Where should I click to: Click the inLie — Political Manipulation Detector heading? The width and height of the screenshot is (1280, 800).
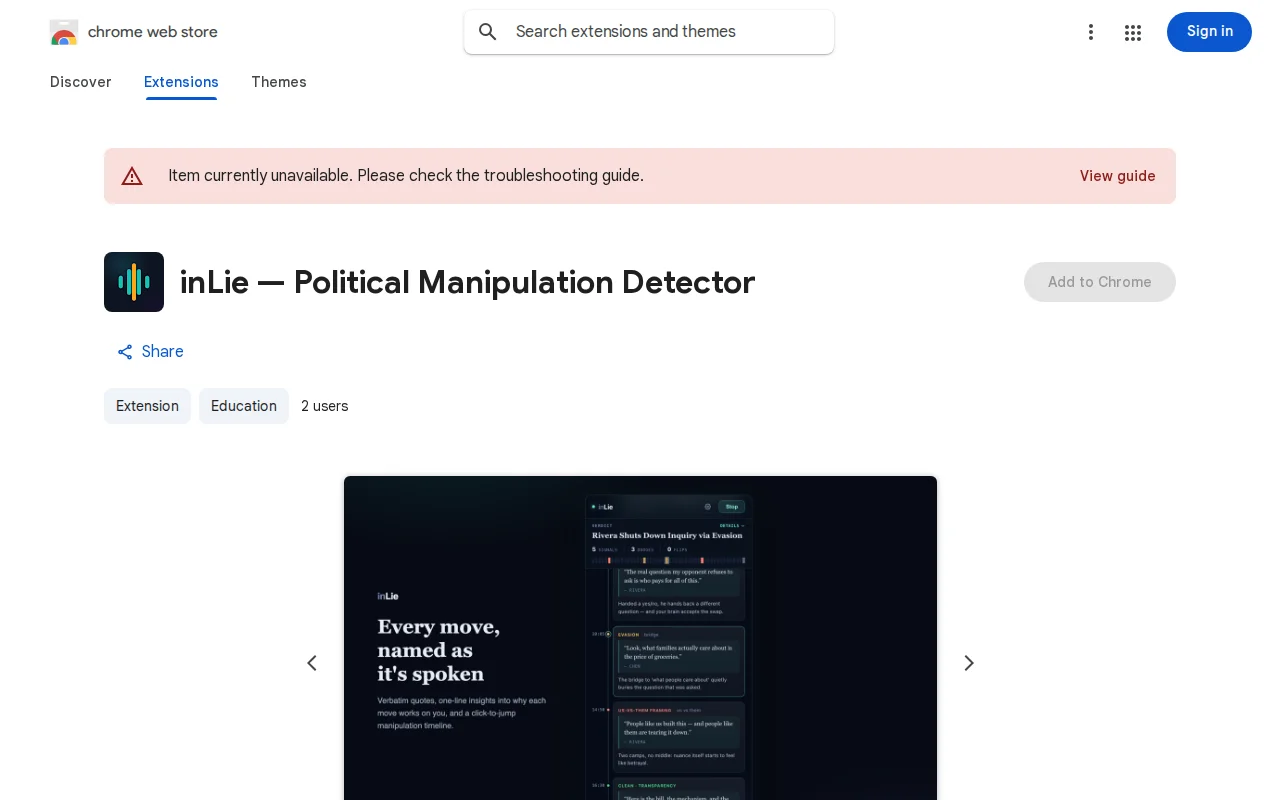[x=467, y=282]
